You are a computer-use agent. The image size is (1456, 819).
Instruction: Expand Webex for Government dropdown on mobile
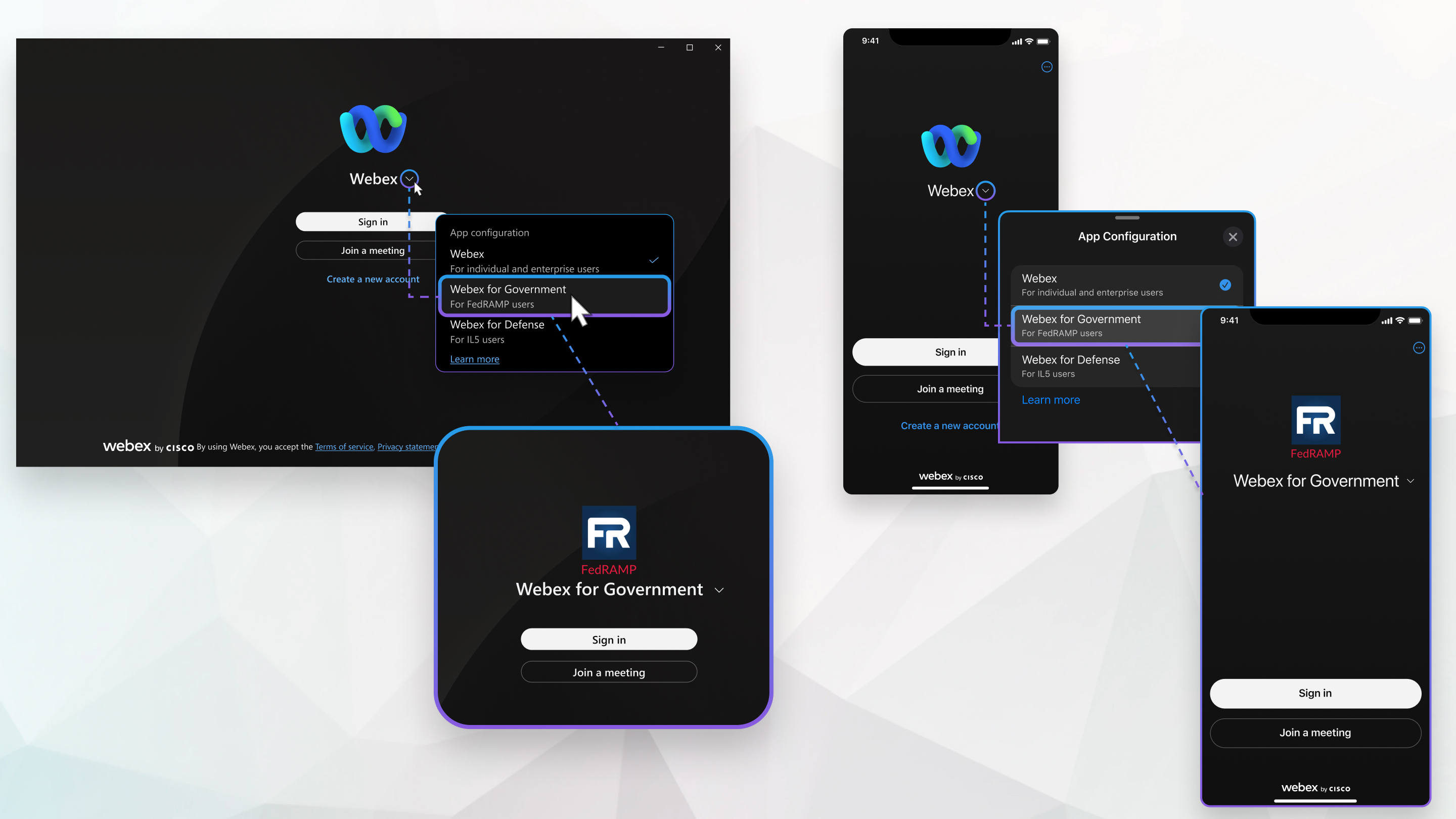pos(1411,482)
